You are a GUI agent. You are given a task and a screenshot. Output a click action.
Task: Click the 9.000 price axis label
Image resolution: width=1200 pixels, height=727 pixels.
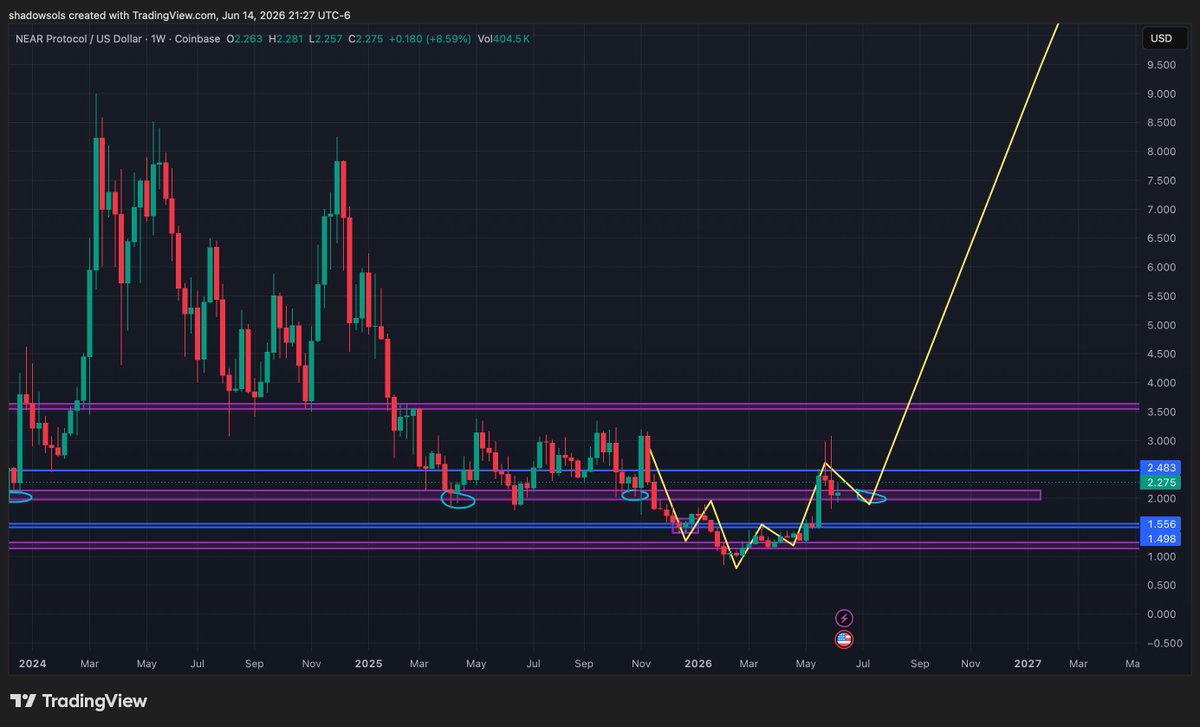[1161, 94]
